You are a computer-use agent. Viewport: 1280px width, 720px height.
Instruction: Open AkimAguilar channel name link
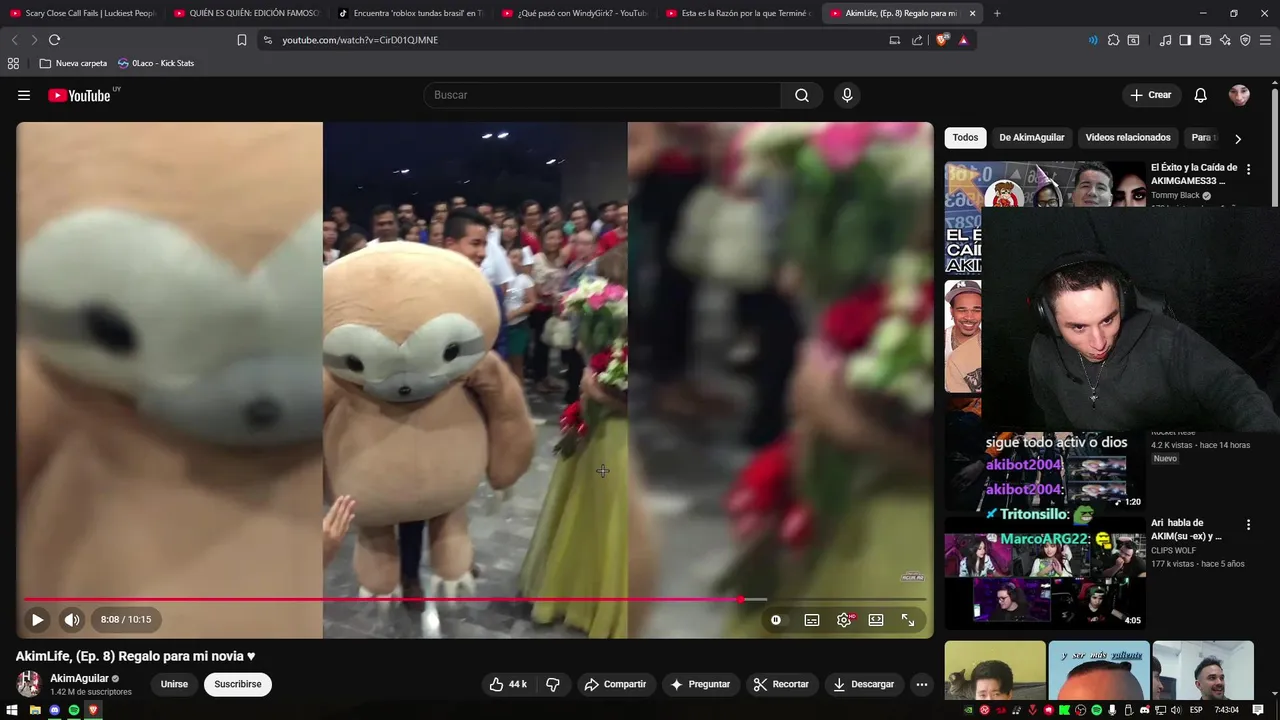80,678
